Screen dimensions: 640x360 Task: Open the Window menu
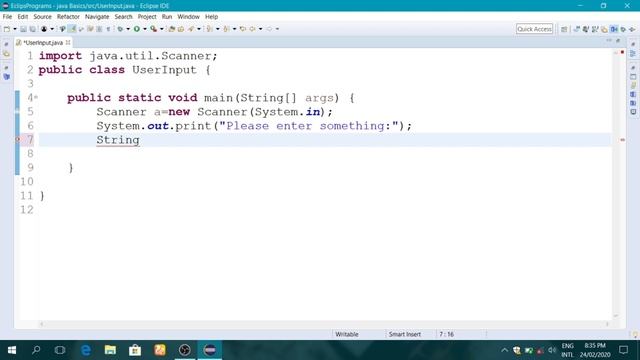(188, 17)
